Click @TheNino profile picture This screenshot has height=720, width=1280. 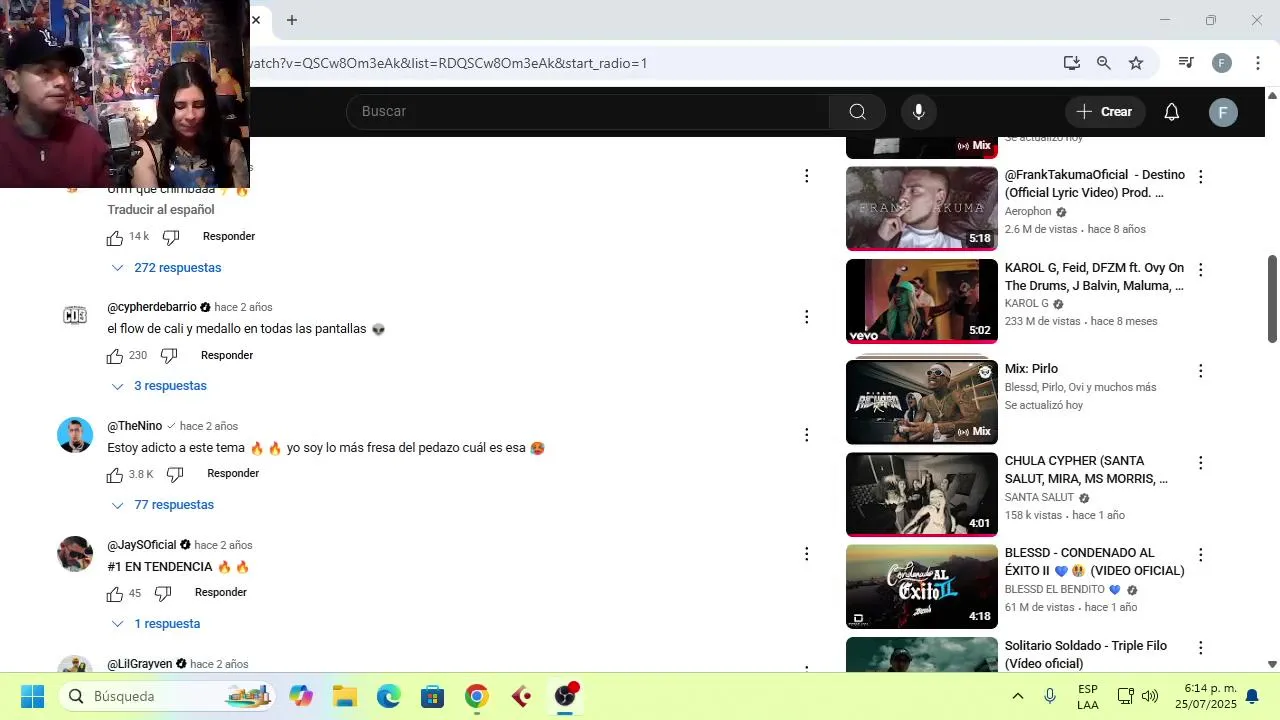75,435
